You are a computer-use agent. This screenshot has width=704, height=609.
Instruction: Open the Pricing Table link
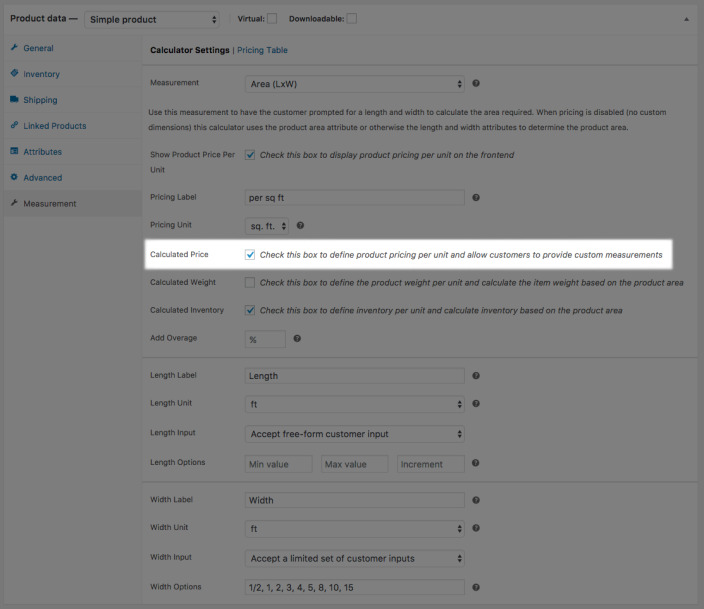coord(262,50)
